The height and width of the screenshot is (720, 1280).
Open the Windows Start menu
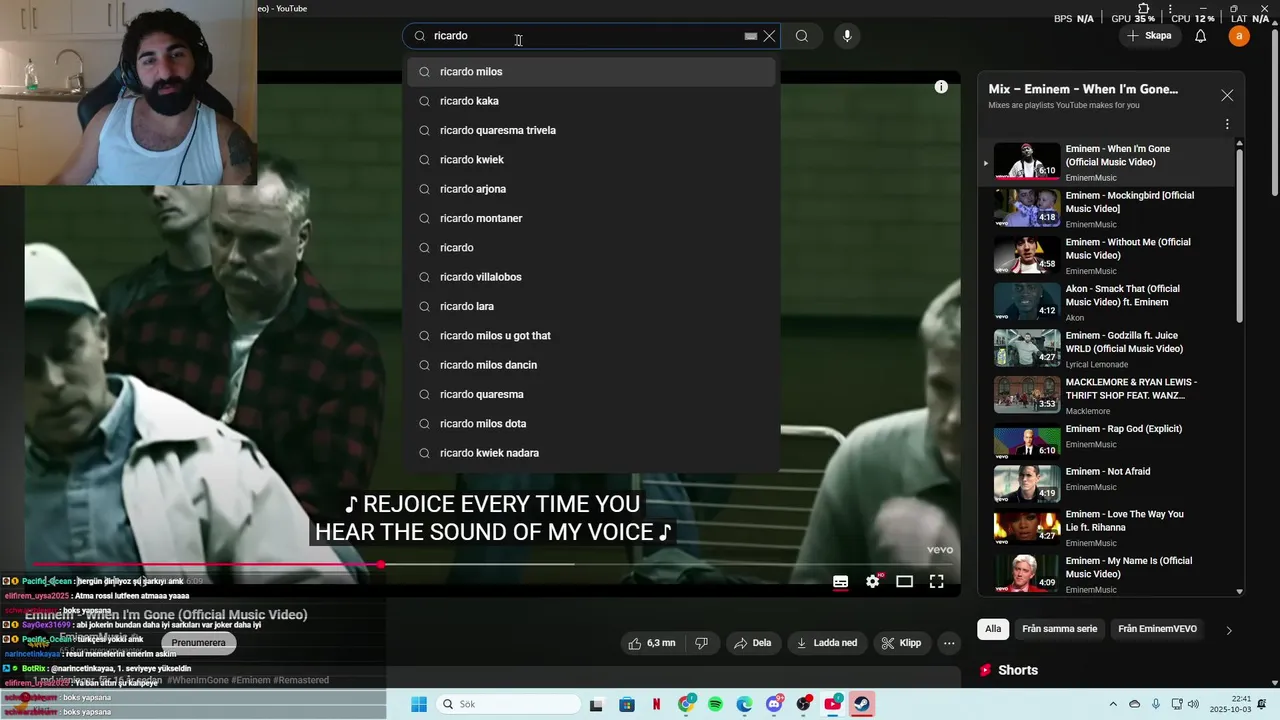(x=418, y=704)
